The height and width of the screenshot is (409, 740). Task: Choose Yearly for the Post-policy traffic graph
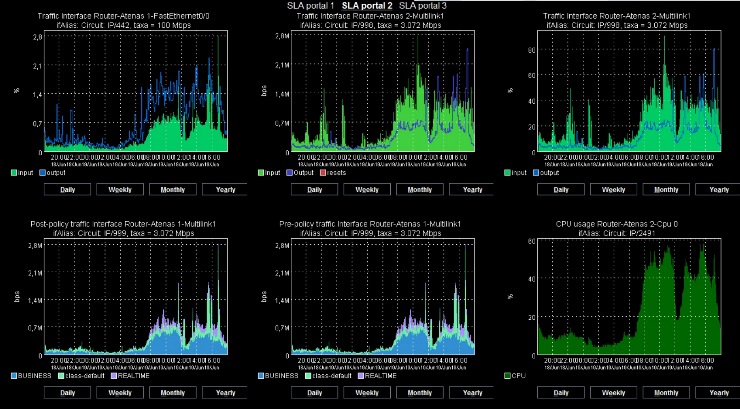[x=225, y=392]
